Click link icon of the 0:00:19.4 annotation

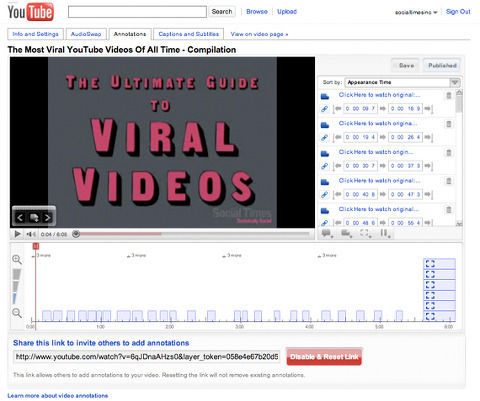pos(324,137)
